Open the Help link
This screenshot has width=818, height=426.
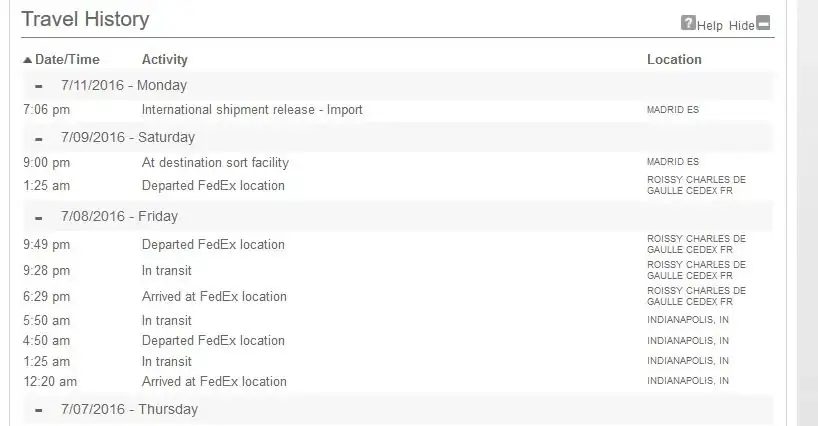click(x=710, y=26)
